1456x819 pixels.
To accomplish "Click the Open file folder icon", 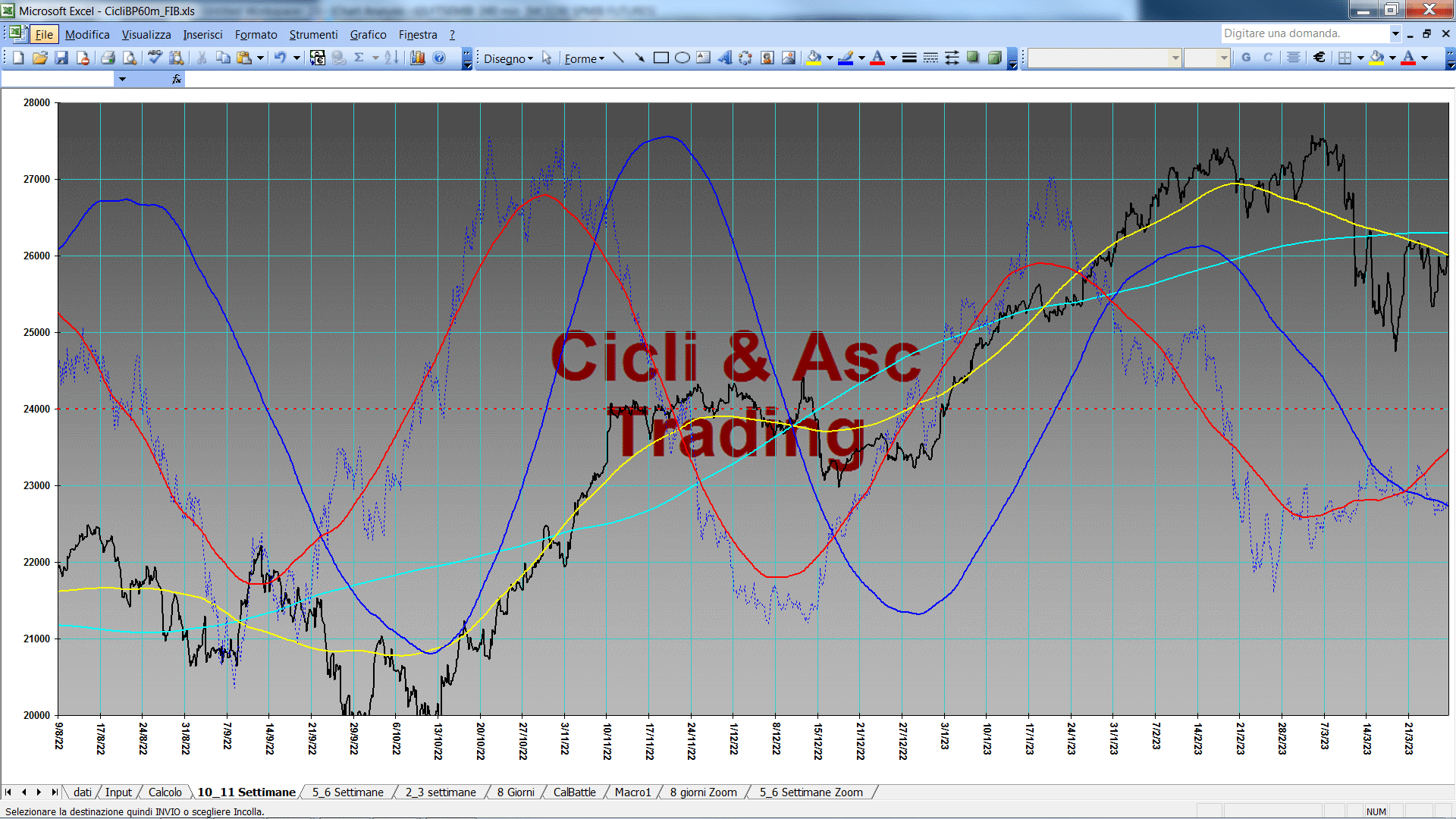I will pos(40,58).
